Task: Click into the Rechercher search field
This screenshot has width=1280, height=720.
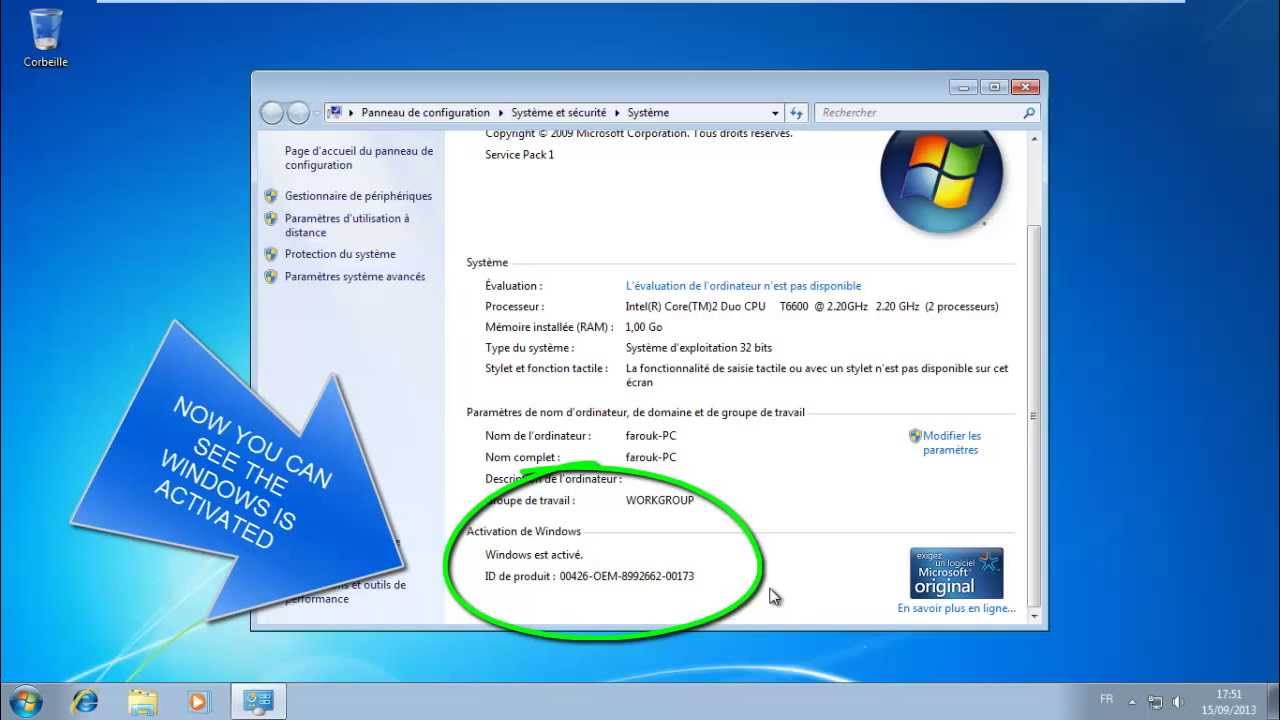Action: click(918, 113)
